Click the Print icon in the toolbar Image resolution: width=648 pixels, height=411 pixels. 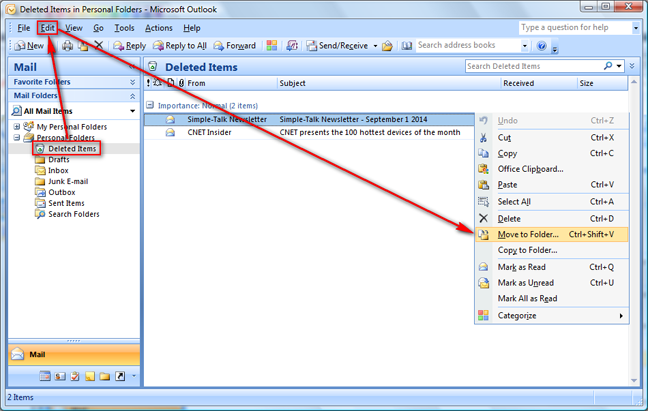tap(67, 46)
